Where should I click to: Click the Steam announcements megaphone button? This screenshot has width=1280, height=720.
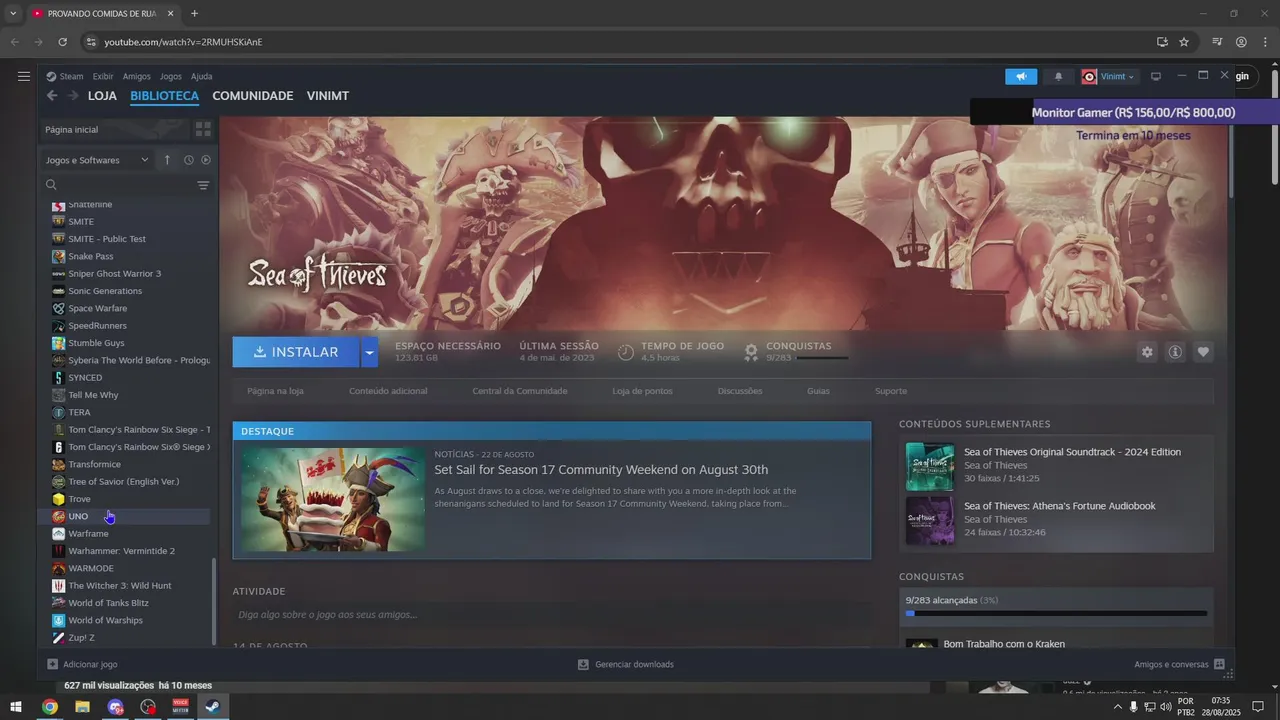point(1021,77)
